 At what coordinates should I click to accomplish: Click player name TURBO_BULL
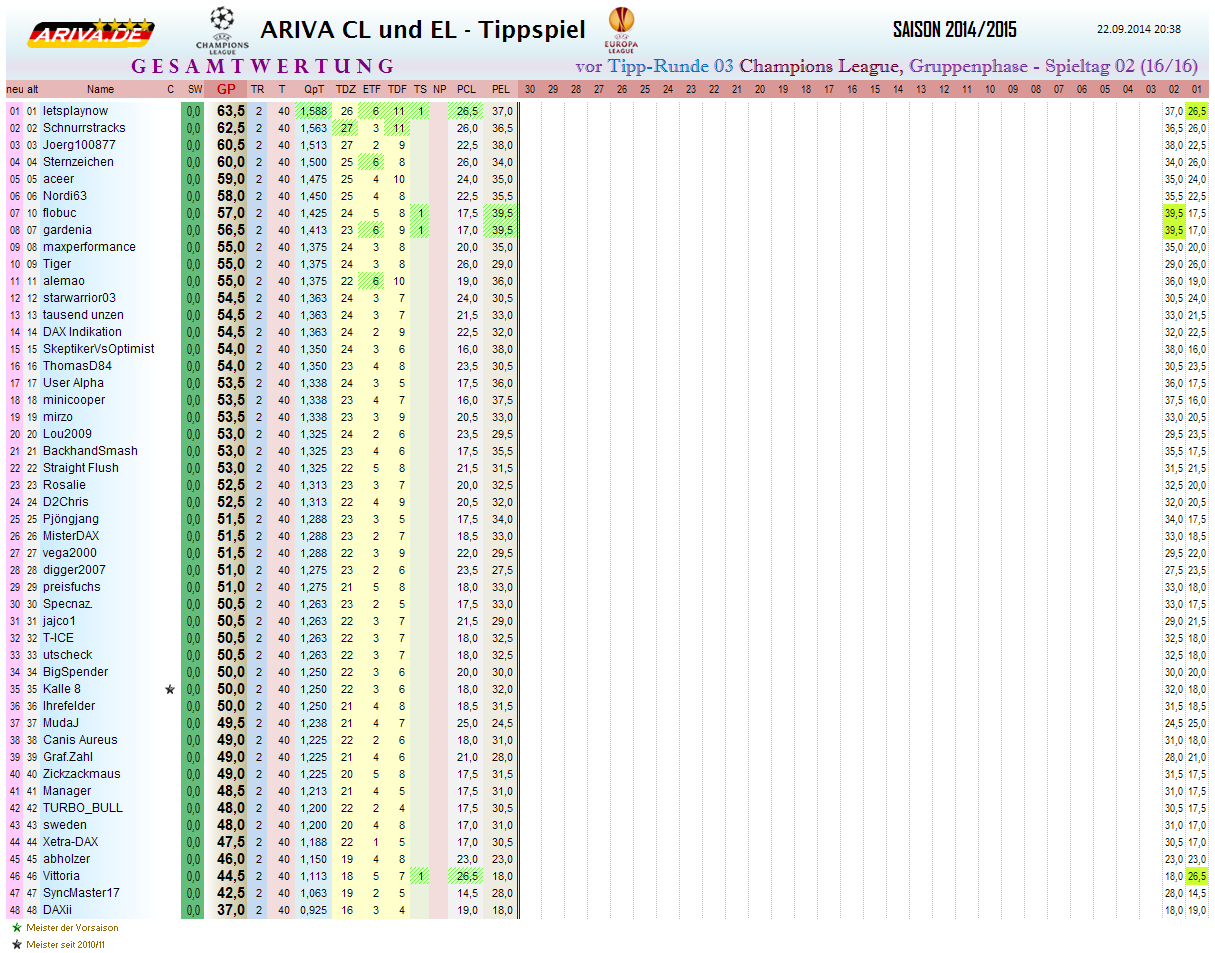83,808
